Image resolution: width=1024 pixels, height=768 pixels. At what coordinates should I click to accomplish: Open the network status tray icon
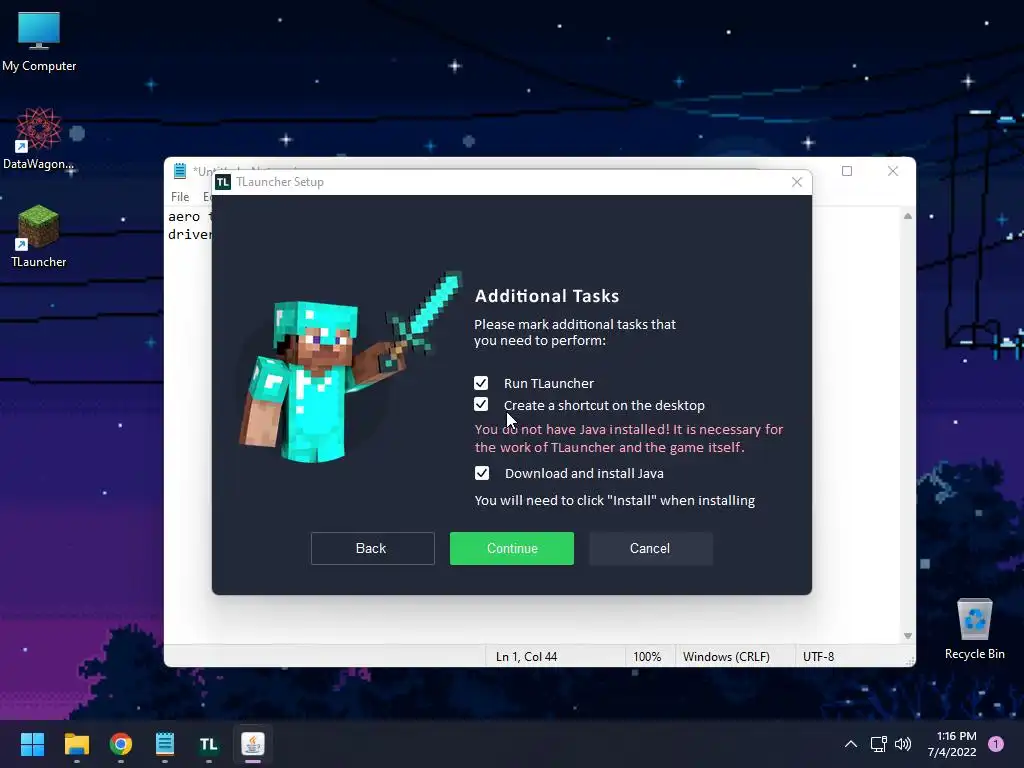tap(878, 744)
